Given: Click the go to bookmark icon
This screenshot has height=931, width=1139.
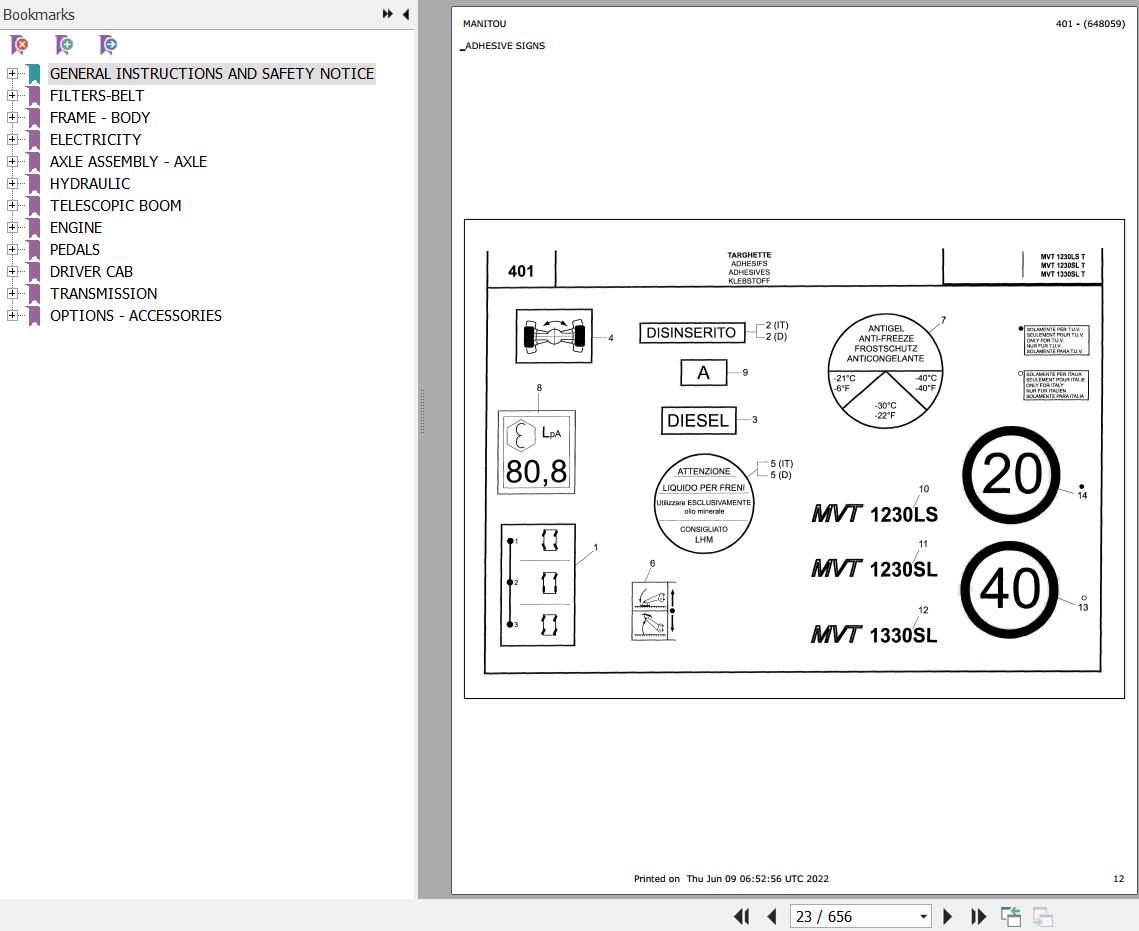Looking at the screenshot, I should click(x=108, y=45).
